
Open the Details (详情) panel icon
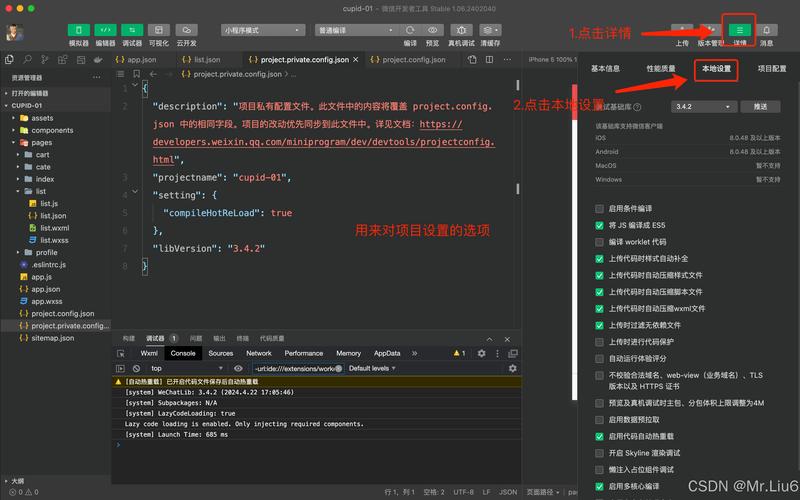[x=740, y=30]
